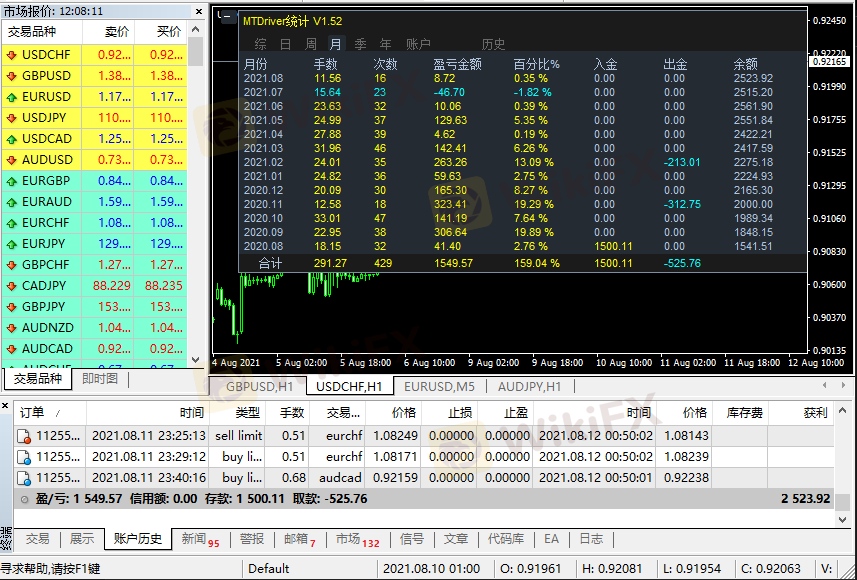Sort orders by the 订单 column header

pos(33,412)
